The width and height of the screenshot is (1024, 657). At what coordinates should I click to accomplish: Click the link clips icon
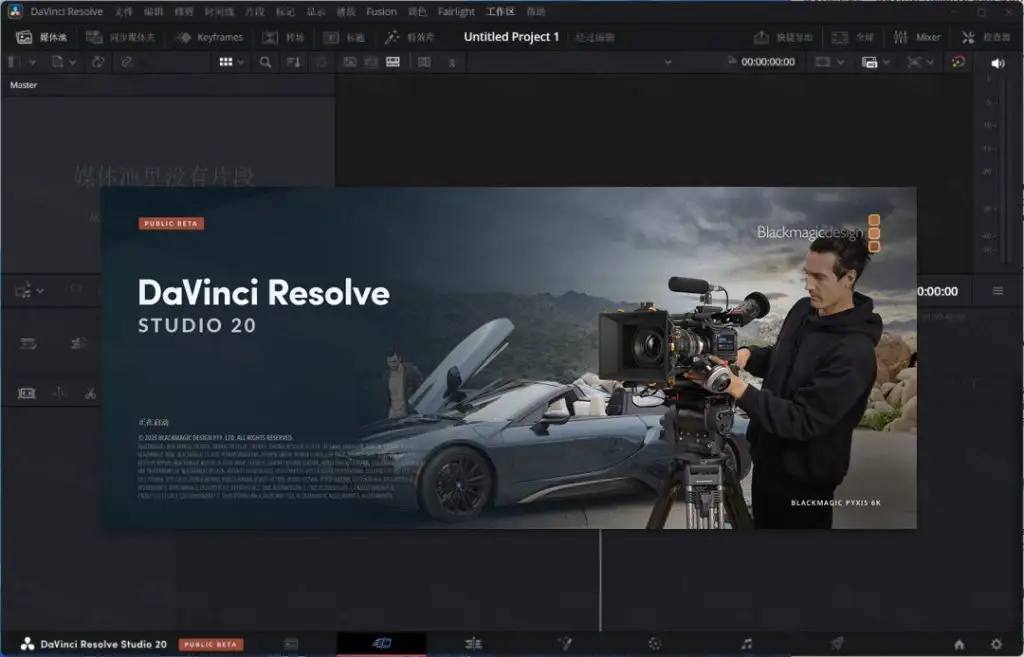tap(127, 62)
